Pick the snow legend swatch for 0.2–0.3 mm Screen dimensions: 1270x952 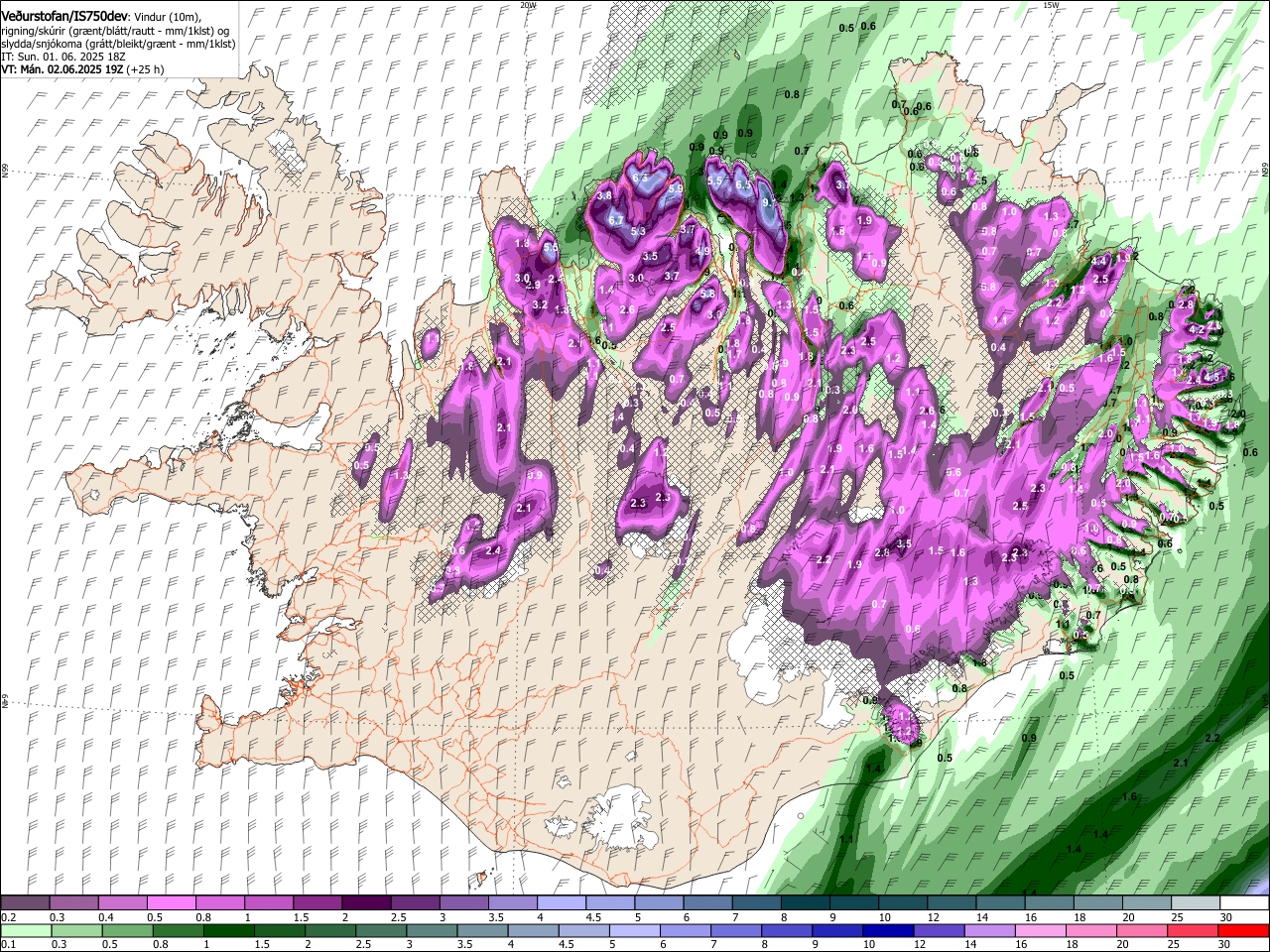click(x=24, y=903)
